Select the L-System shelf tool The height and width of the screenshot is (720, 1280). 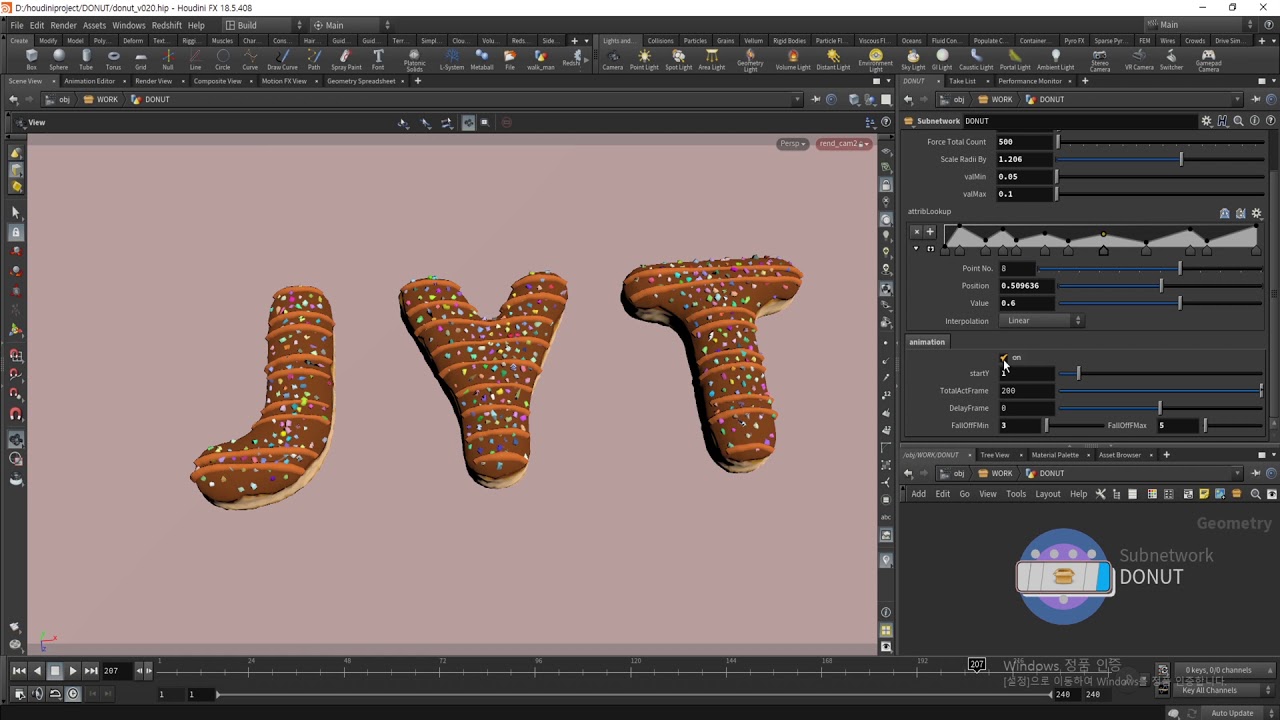point(452,60)
